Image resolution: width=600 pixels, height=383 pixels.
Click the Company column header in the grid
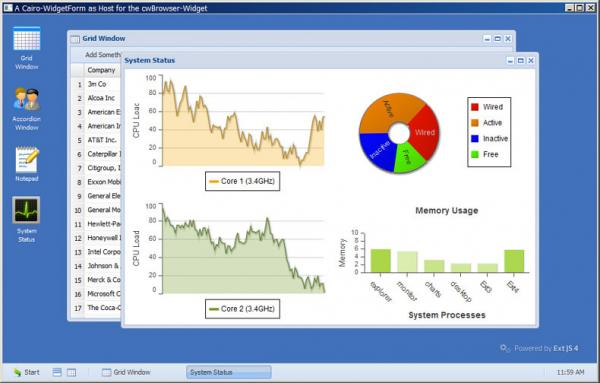101,70
